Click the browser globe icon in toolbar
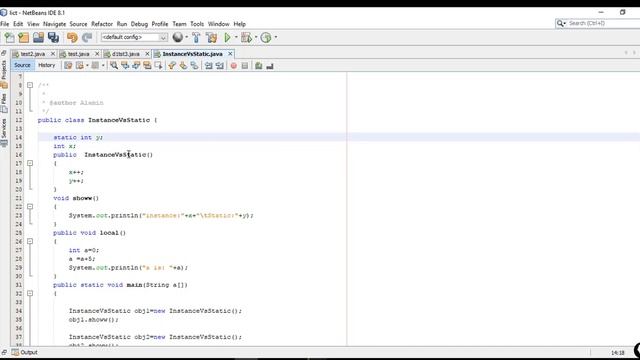This screenshot has width=640, height=360. point(178,37)
